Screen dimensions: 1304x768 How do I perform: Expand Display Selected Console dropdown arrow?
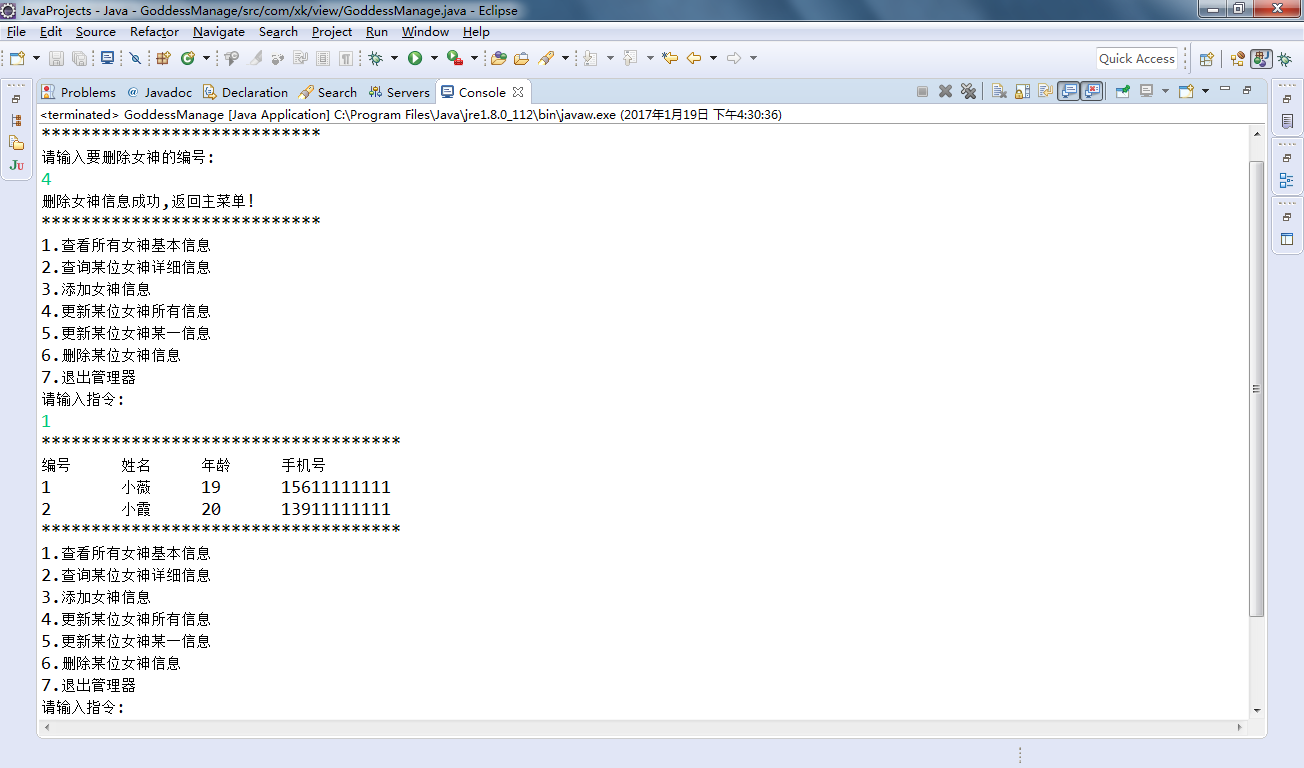pyautogui.click(x=1166, y=91)
